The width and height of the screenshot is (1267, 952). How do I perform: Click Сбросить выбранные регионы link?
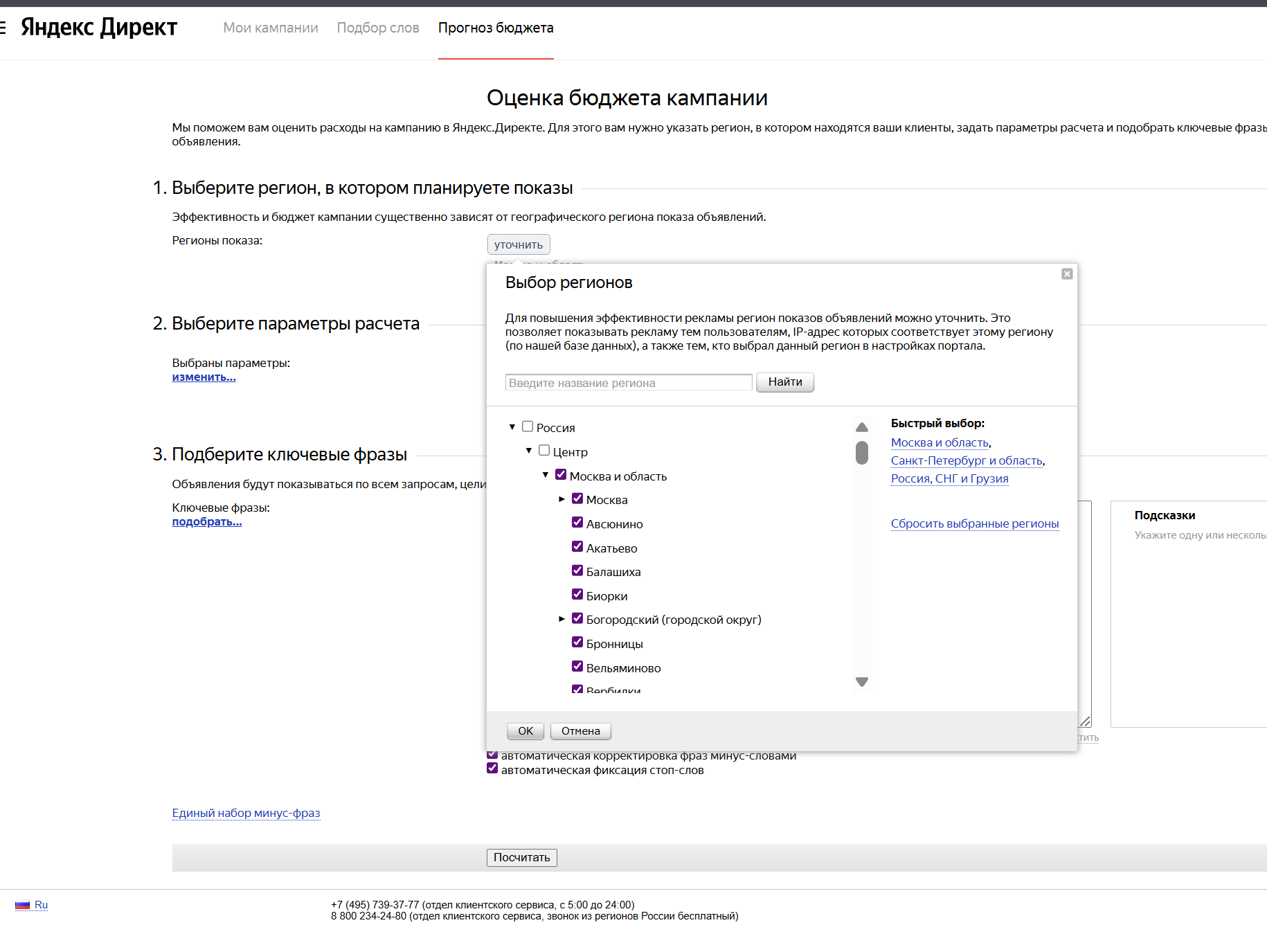(974, 523)
